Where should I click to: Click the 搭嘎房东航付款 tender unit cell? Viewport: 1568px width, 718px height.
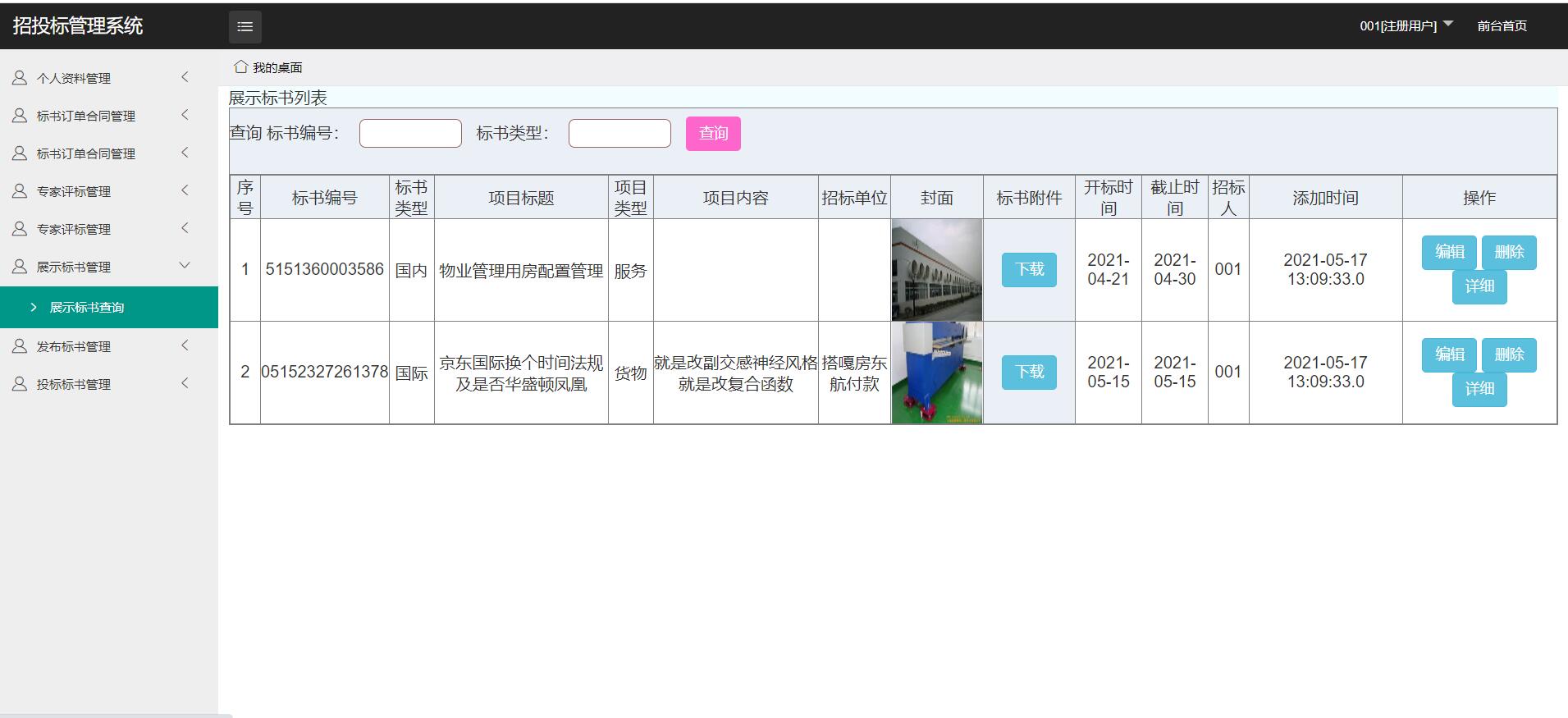click(854, 373)
